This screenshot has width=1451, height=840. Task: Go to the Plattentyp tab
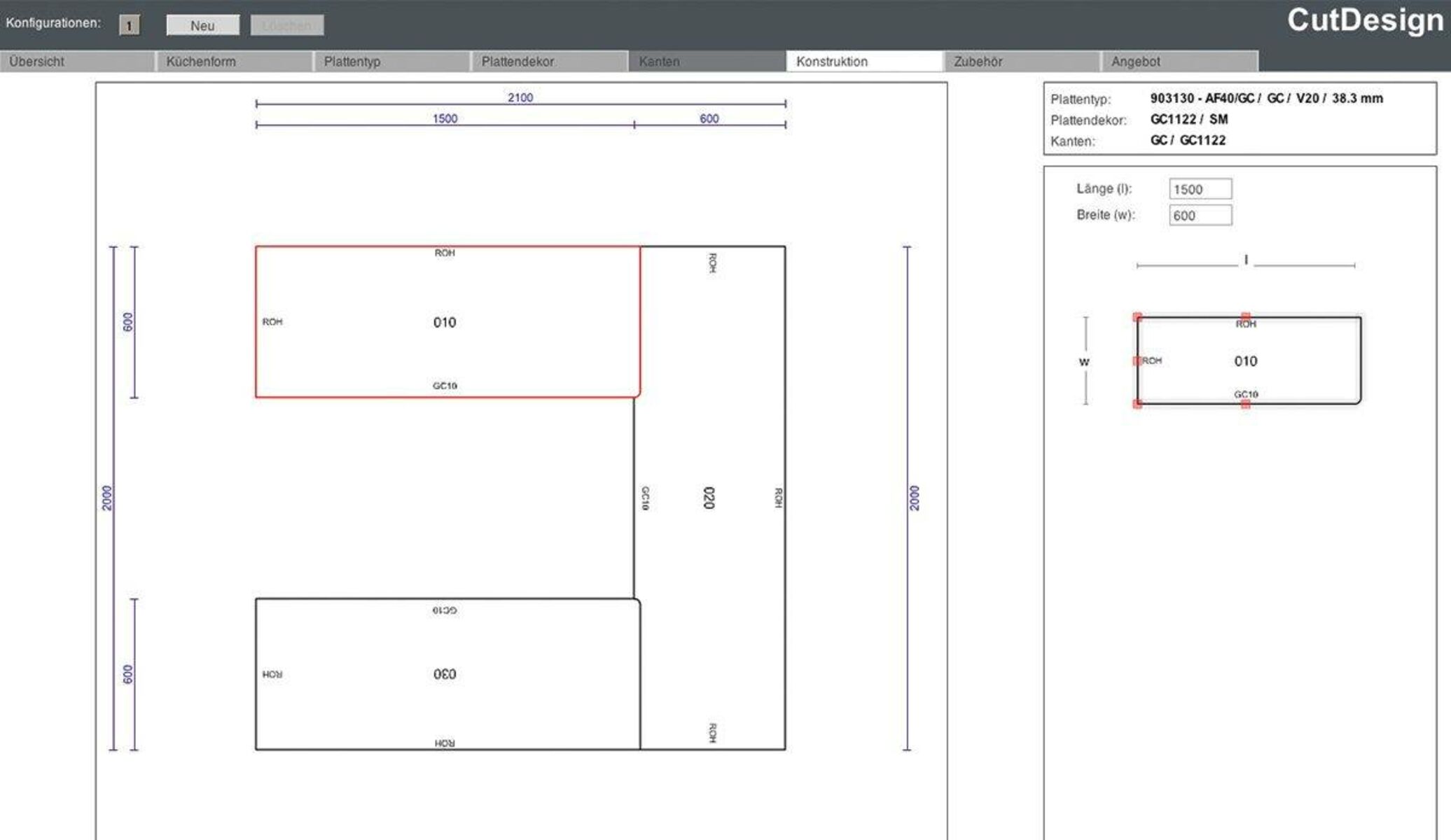point(391,62)
